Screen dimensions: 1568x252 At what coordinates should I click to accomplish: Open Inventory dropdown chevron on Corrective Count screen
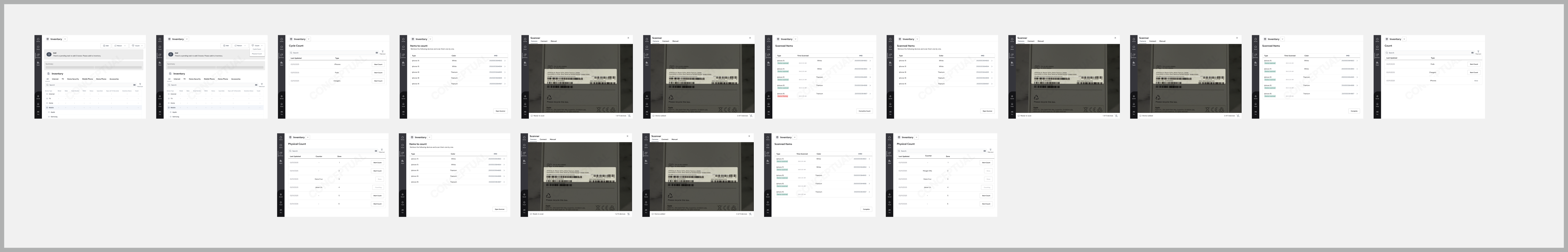796,39
